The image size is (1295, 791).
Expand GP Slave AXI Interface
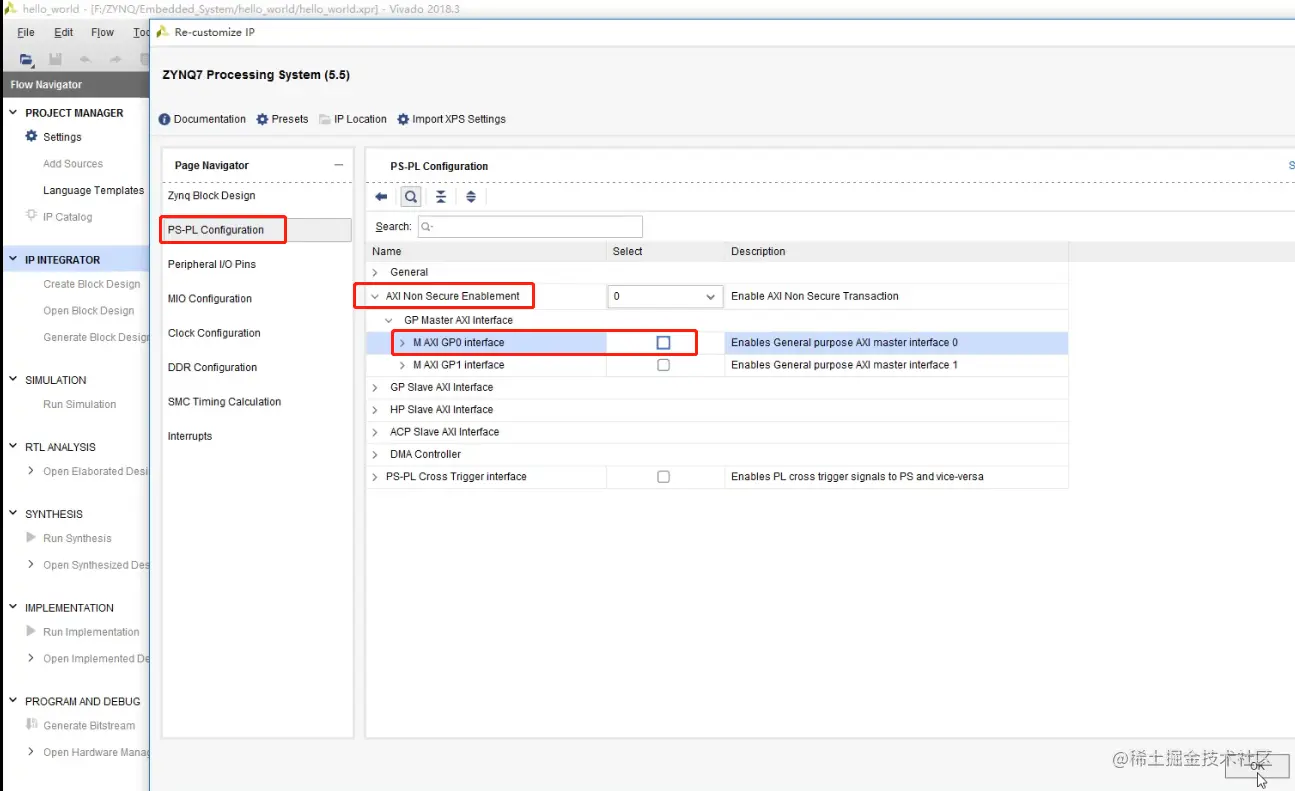375,387
